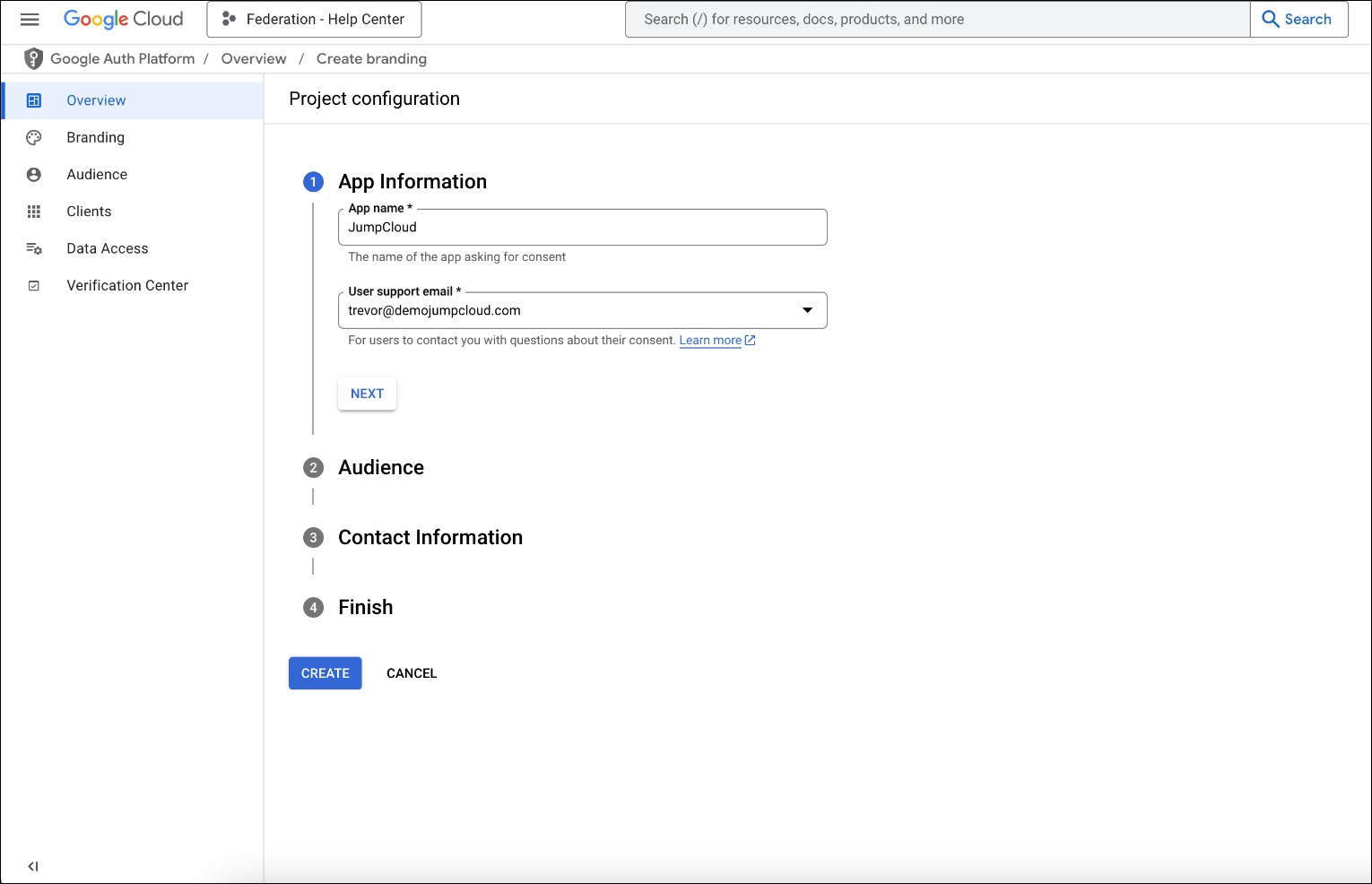The image size is (1372, 884).
Task: Open the Federation - Help Center project picker
Action: tap(314, 18)
